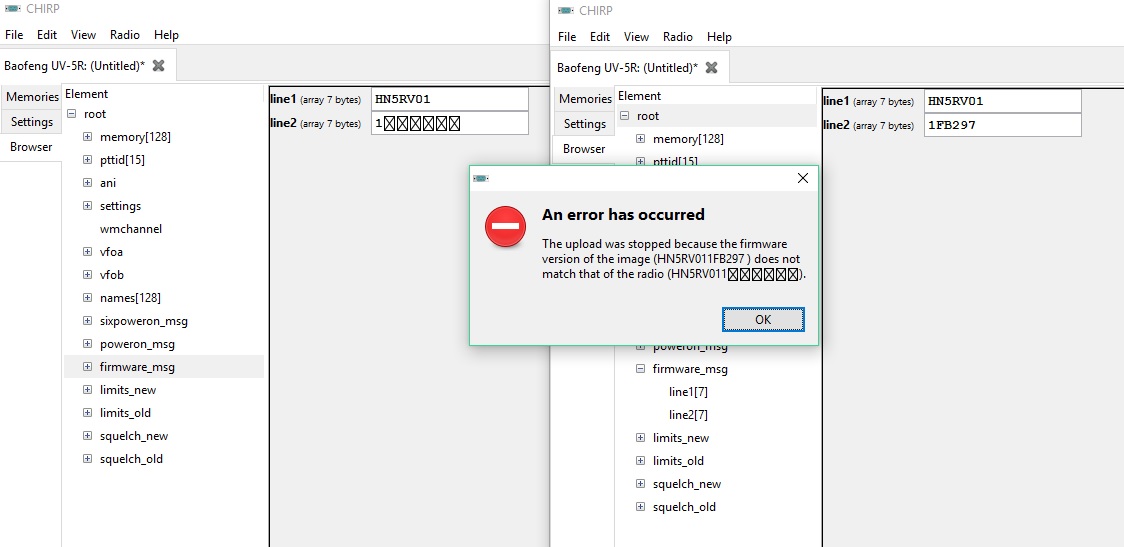Click Element column header in left window
Viewport: 1124px width, 547px height.
86,94
